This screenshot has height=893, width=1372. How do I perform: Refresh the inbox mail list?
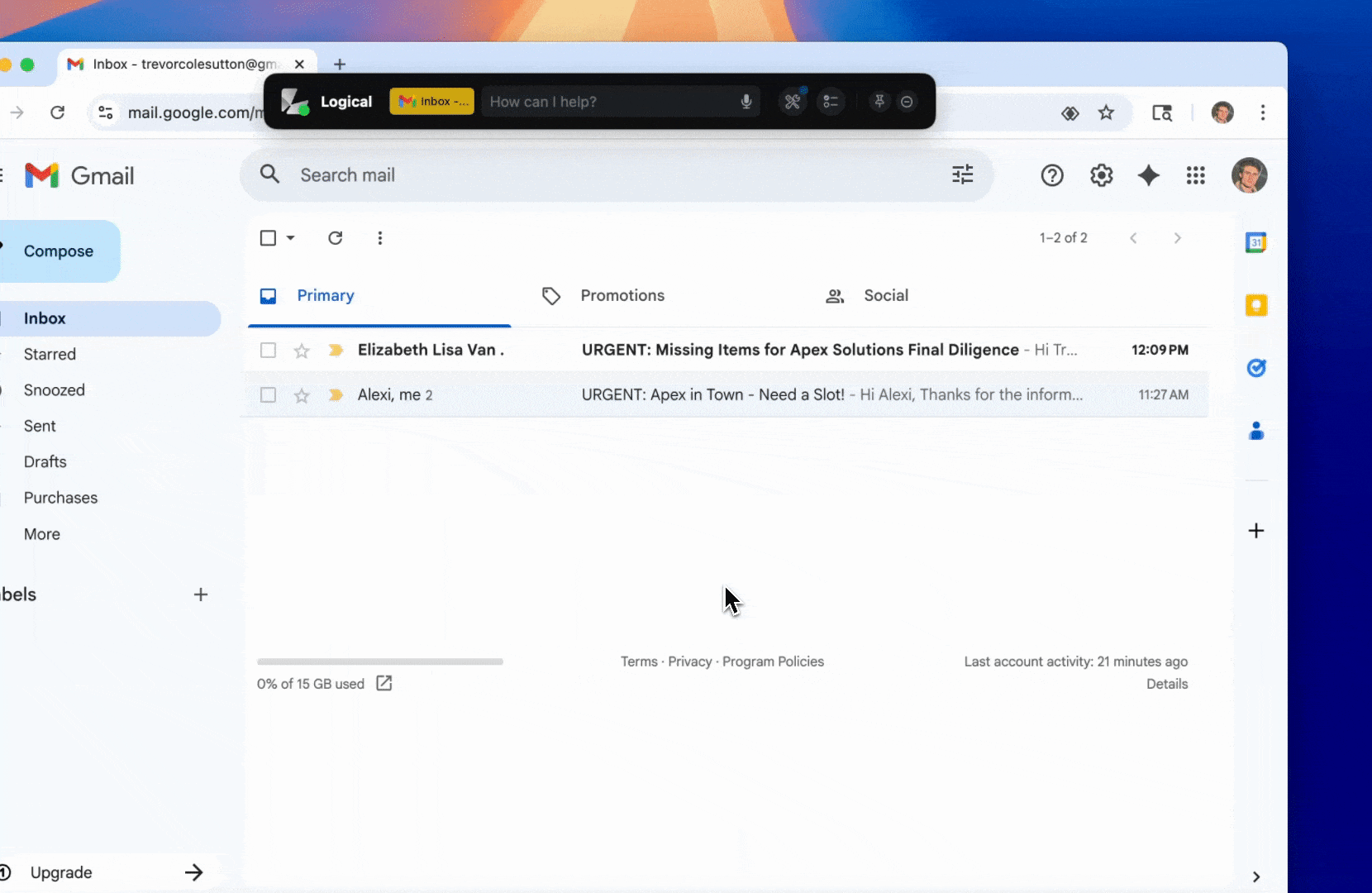point(335,238)
